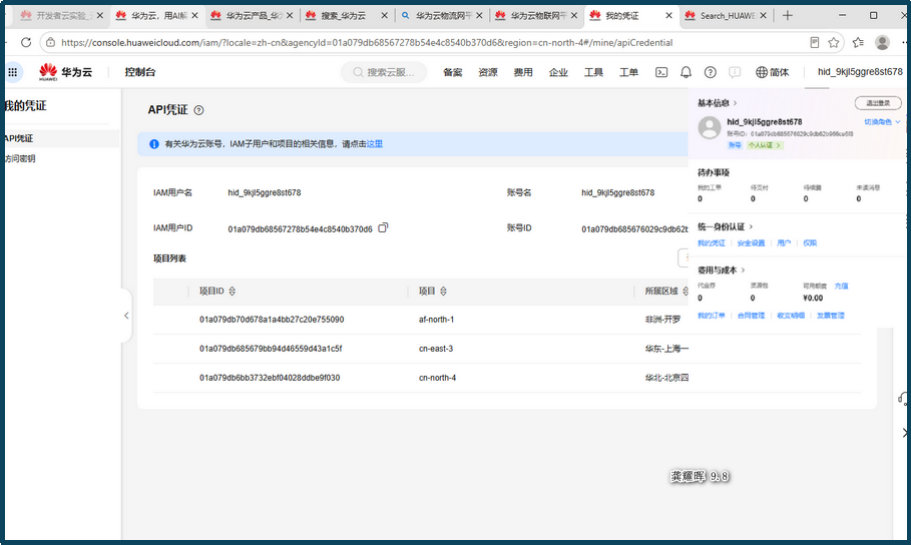Screen dimensions: 911x545
Task: Open the help question mark icon
Action: [x=710, y=72]
